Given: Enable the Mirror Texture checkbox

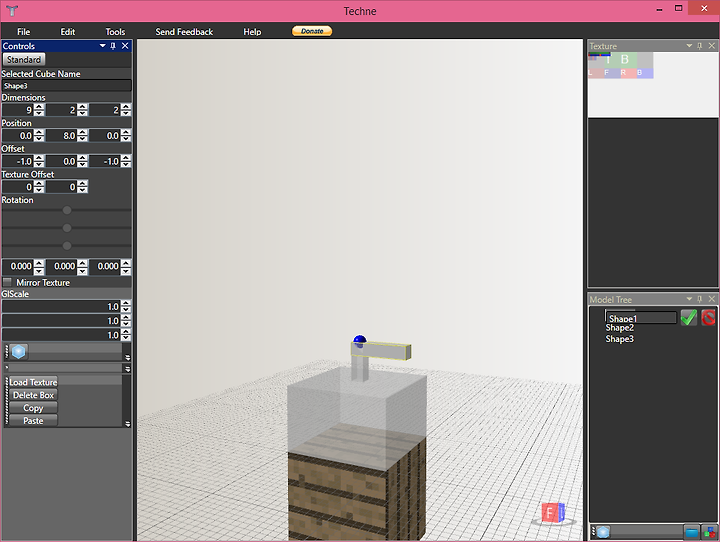Looking at the screenshot, I should coord(7,282).
